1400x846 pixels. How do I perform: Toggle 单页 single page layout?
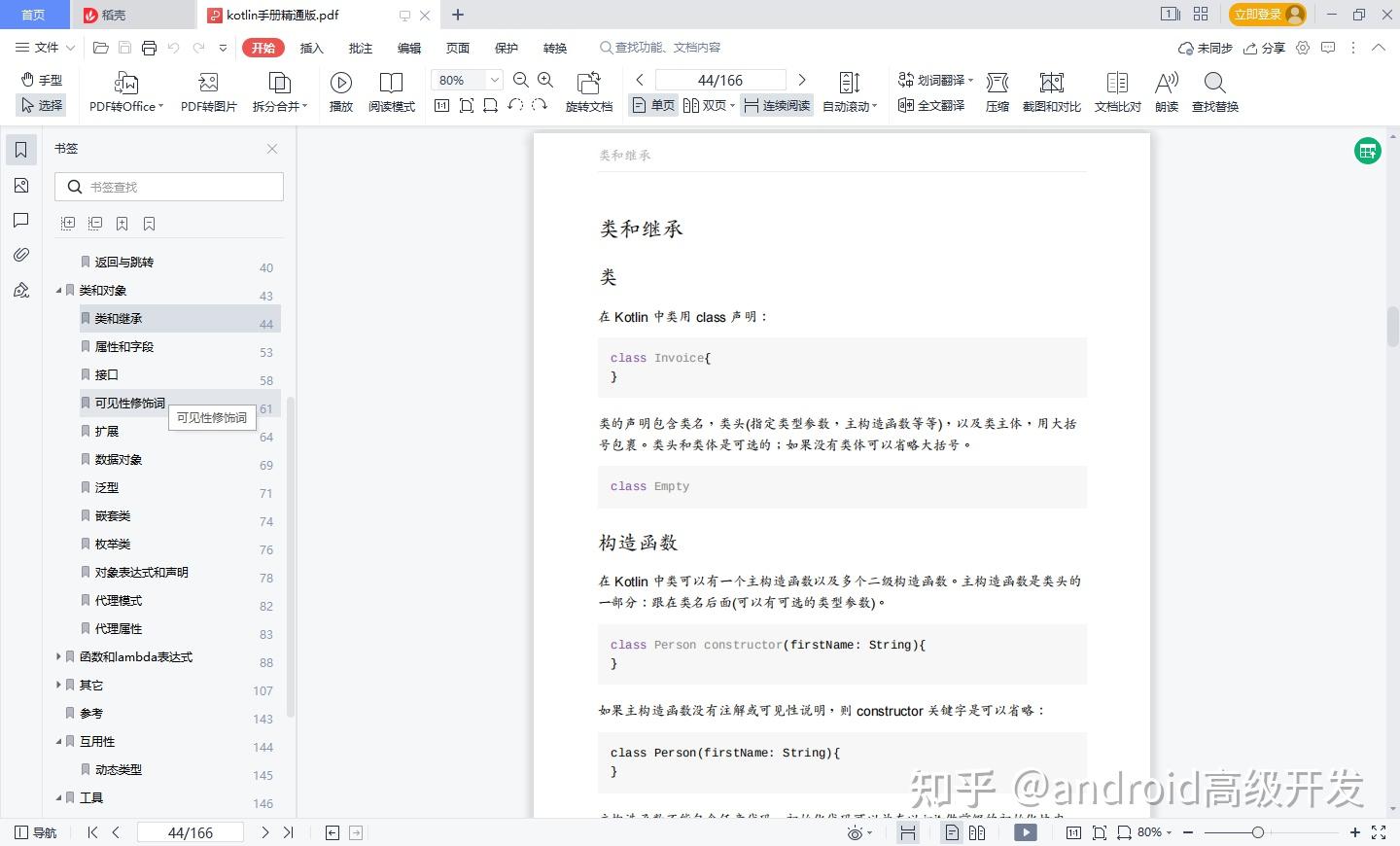(x=653, y=105)
